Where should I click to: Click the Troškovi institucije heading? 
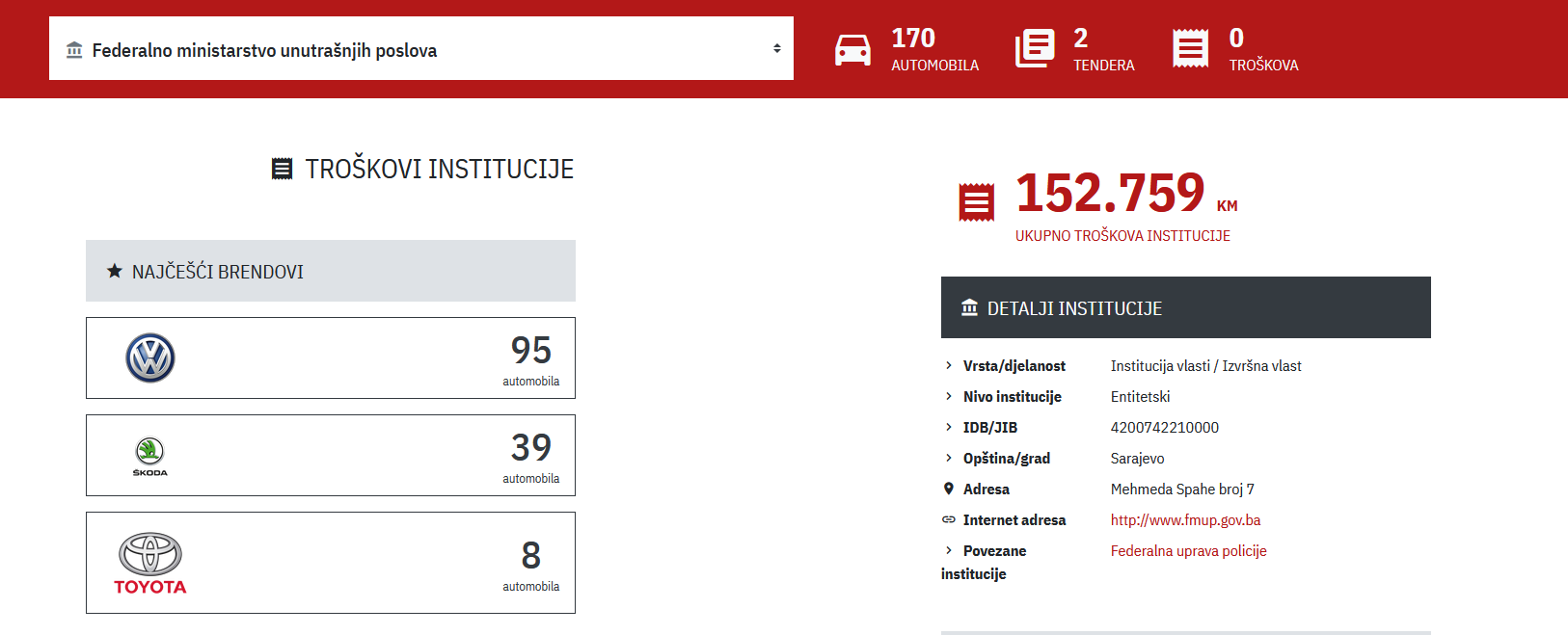pyautogui.click(x=439, y=170)
